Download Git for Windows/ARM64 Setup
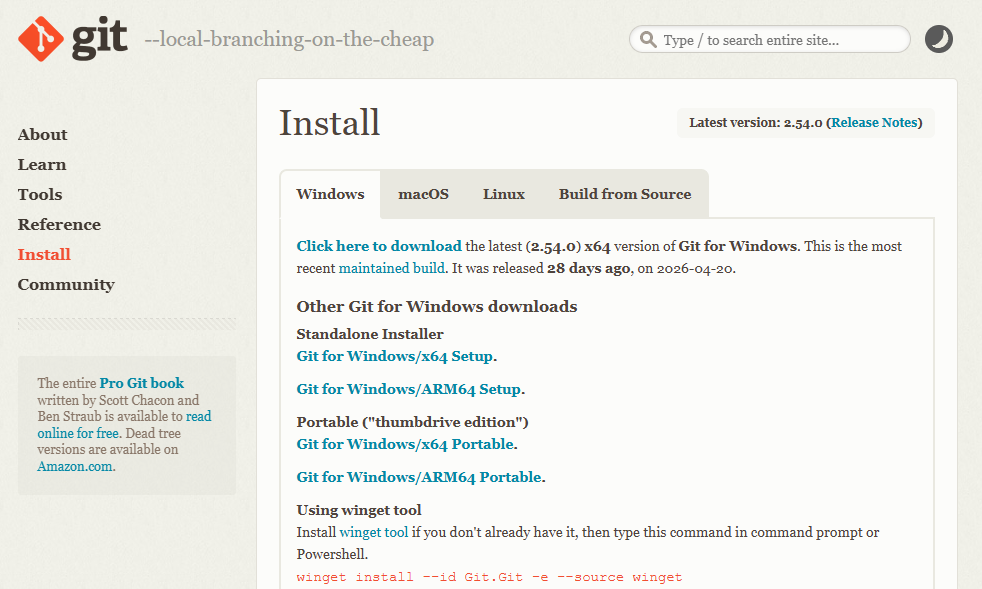The image size is (982, 589). click(x=409, y=389)
